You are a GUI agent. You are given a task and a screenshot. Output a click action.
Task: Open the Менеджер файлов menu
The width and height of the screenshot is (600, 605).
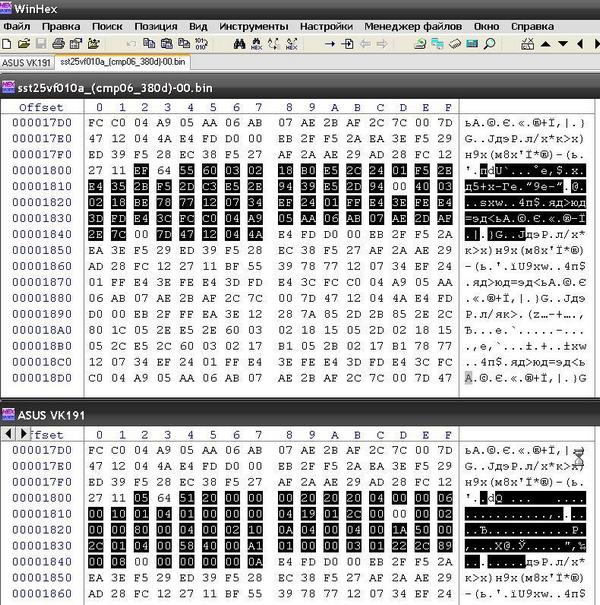point(413,26)
